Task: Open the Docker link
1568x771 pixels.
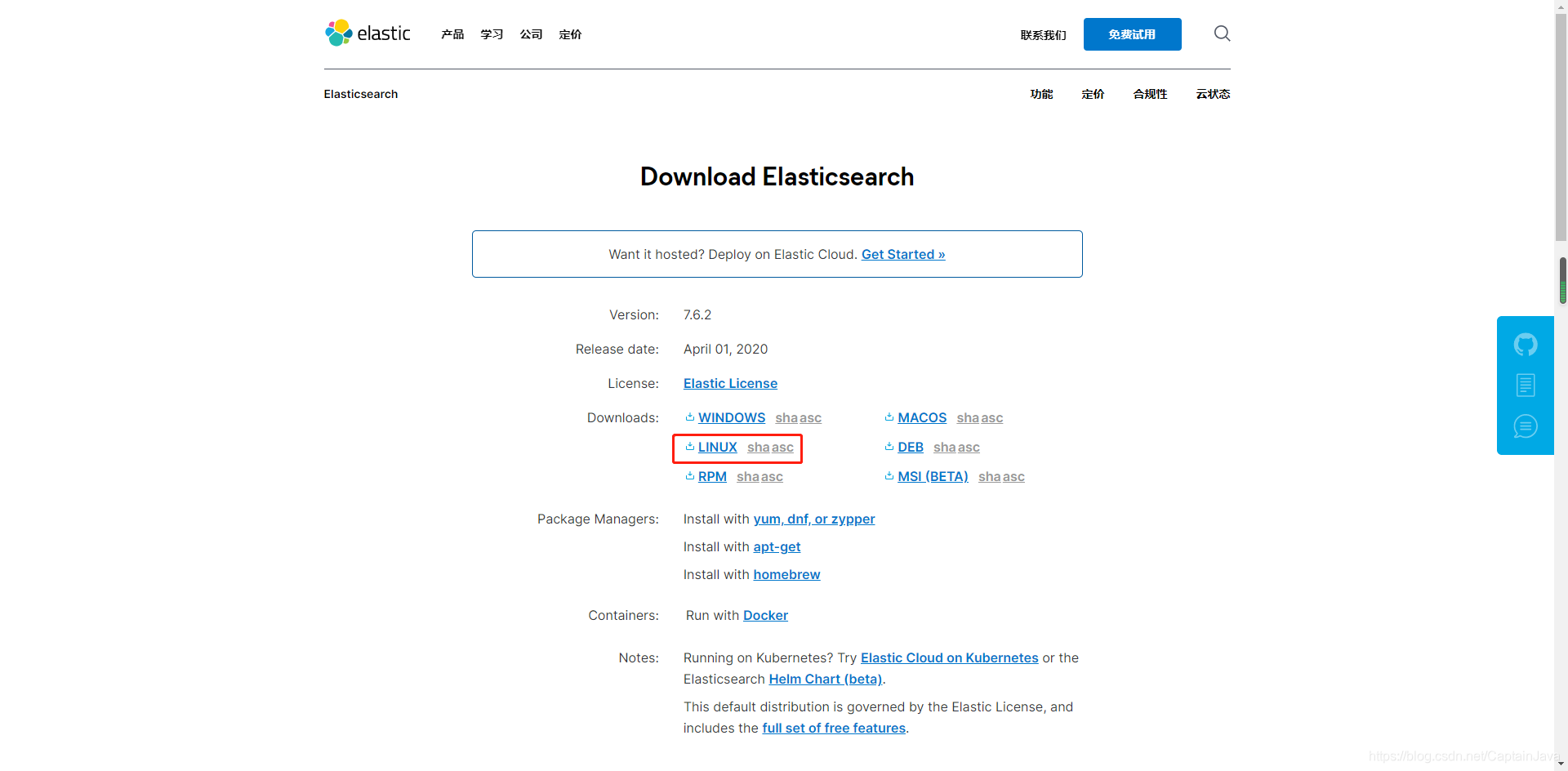Action: coord(765,615)
